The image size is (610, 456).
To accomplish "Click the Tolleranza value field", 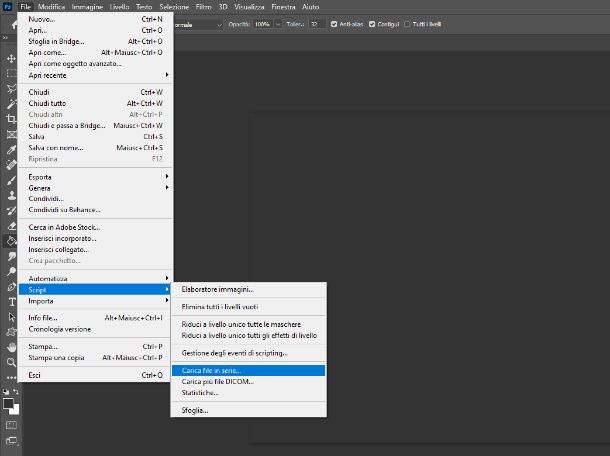I will pyautogui.click(x=317, y=24).
